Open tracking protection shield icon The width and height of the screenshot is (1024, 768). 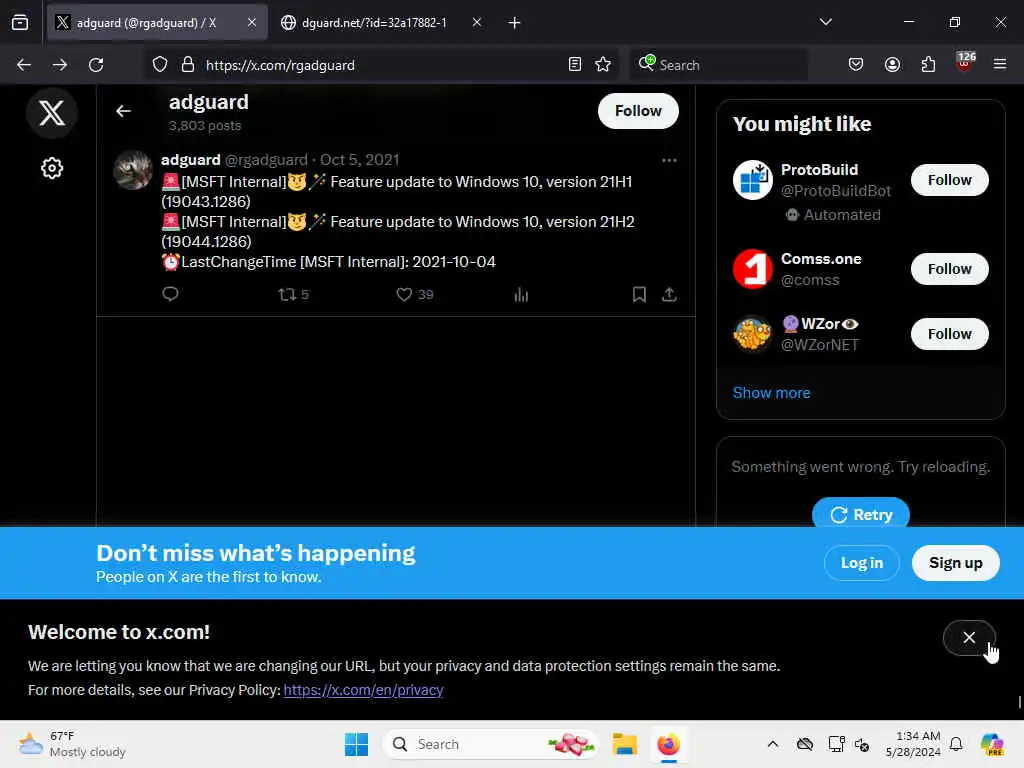[x=160, y=65]
